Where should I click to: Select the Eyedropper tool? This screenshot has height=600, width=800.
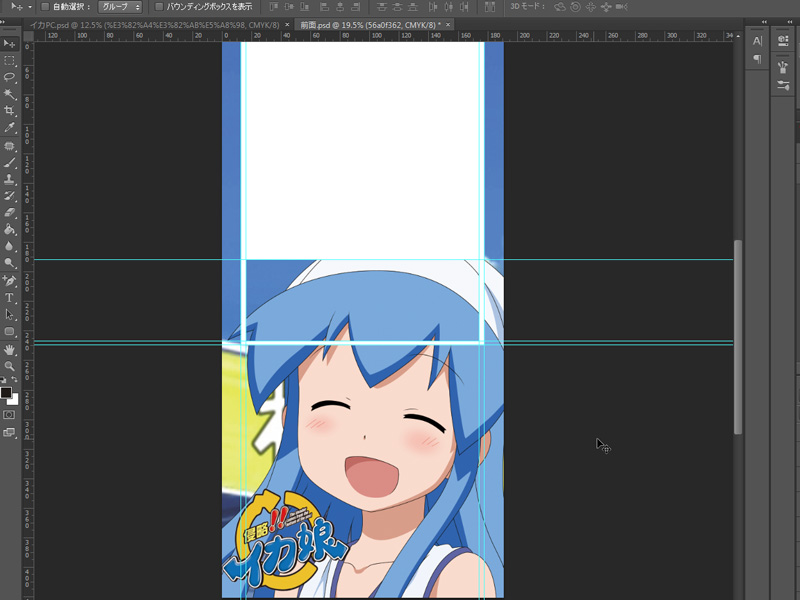(x=9, y=128)
